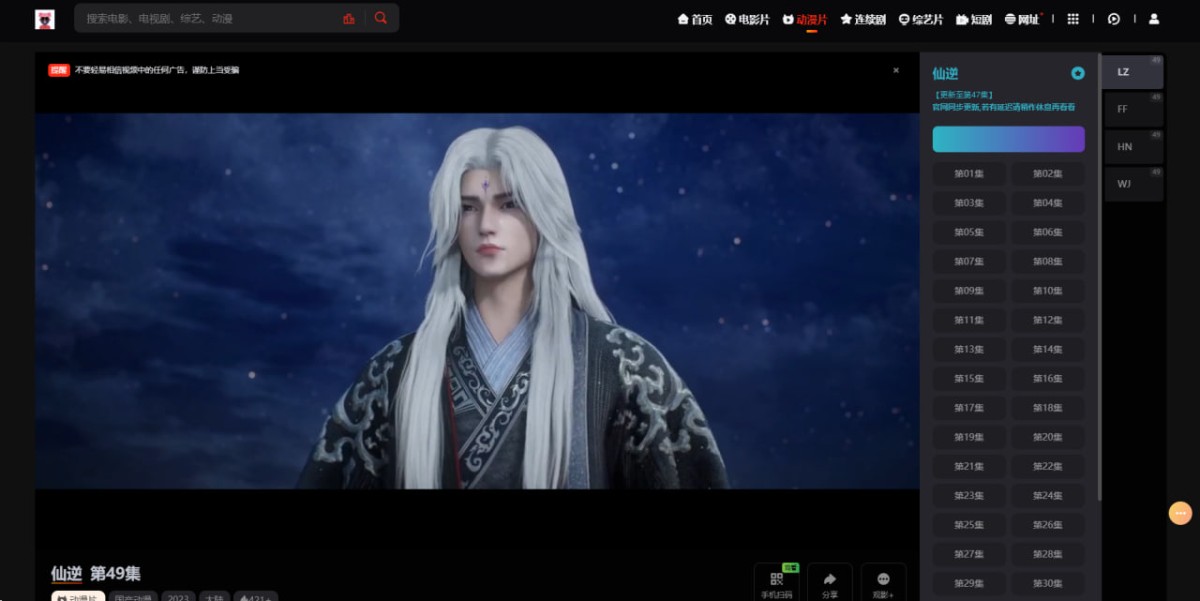This screenshot has width=1200, height=601.
Task: Open the 手机扫码 QR code icon
Action: (x=777, y=580)
